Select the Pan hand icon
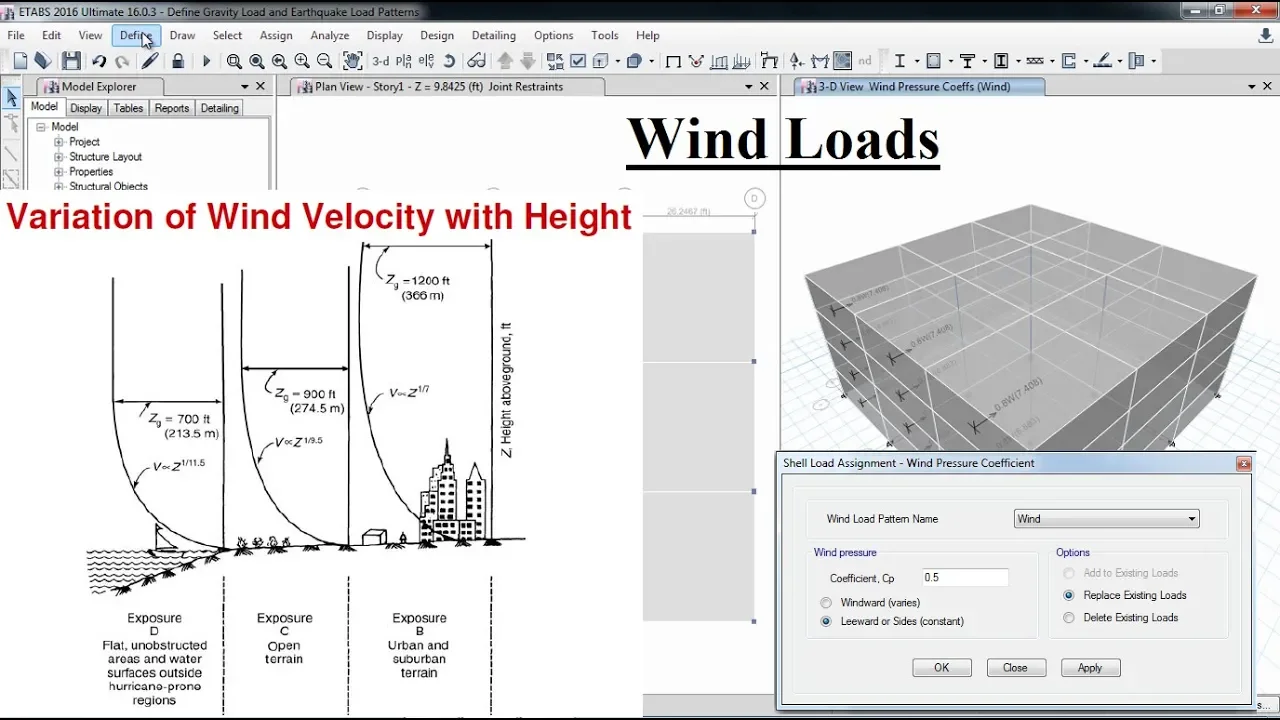The image size is (1280, 720). point(352,61)
